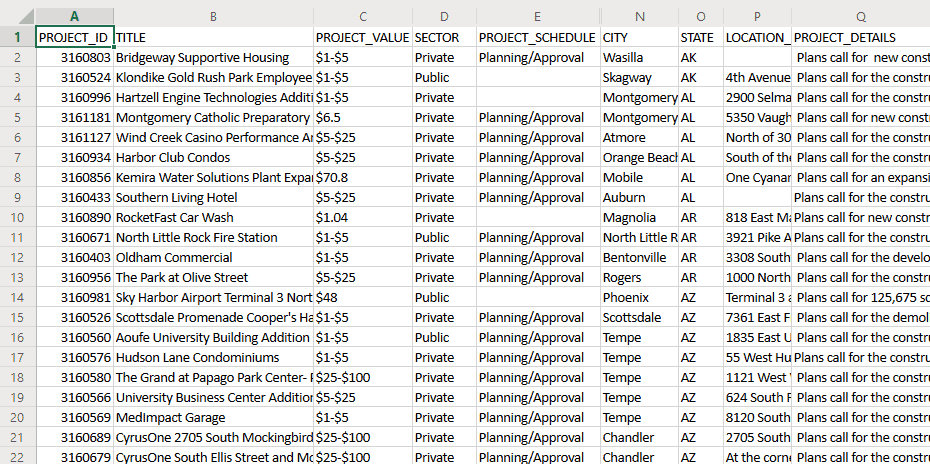Select row 1 header
This screenshot has height=464, width=930.
(18, 37)
